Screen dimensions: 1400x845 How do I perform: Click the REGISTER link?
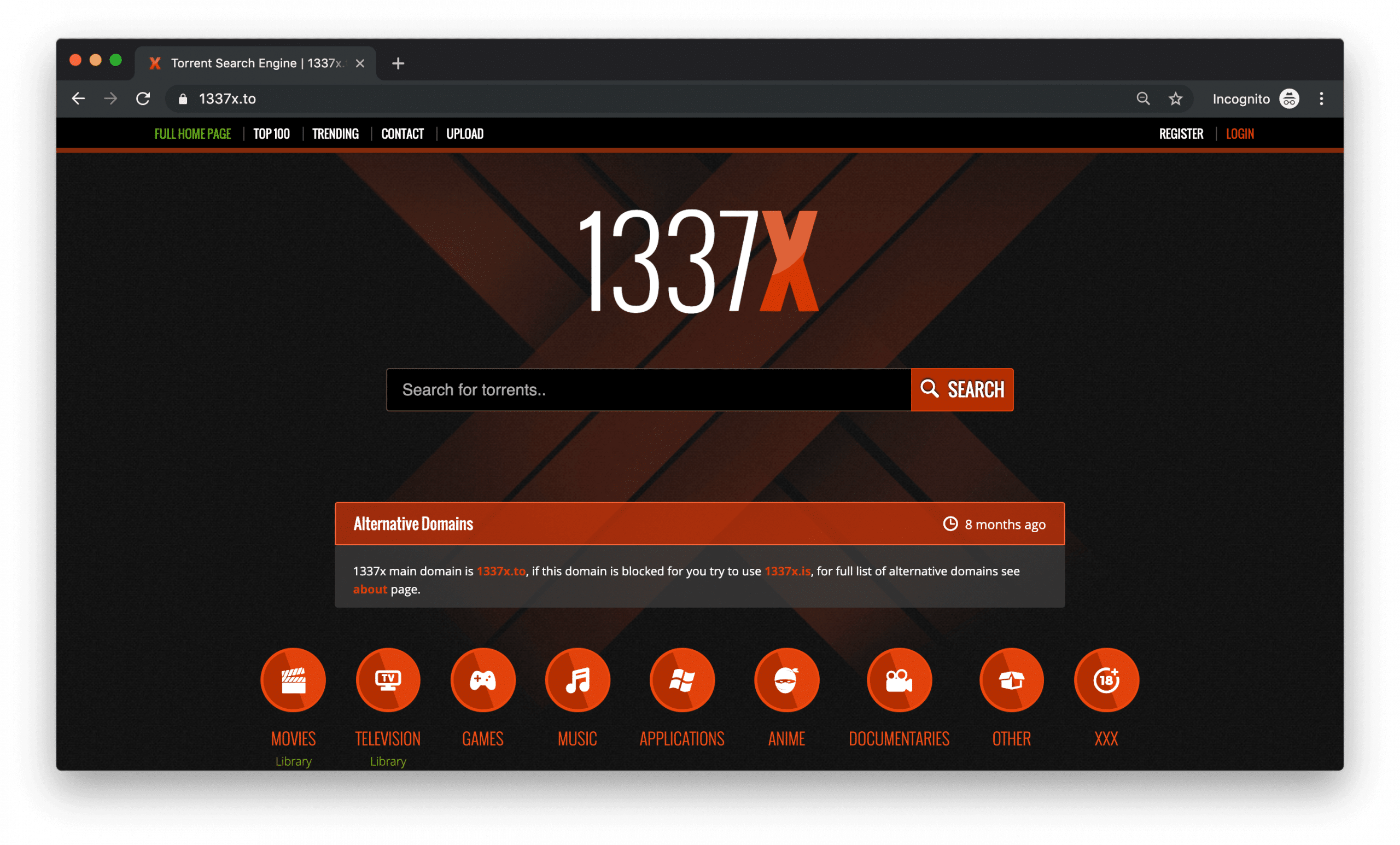point(1181,133)
